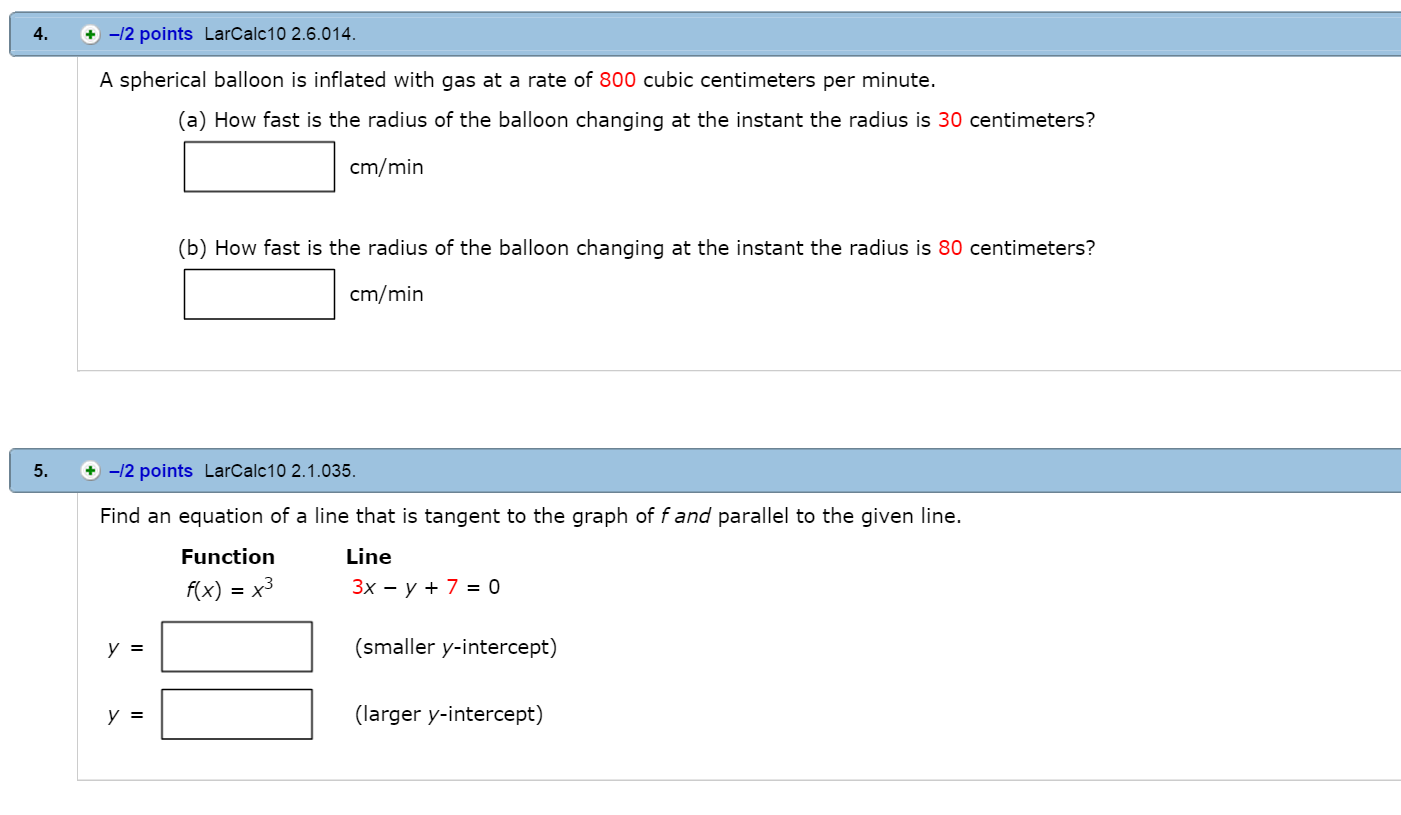
Task: Select the LarCalc10 2.1.035 question code
Action: tap(279, 471)
